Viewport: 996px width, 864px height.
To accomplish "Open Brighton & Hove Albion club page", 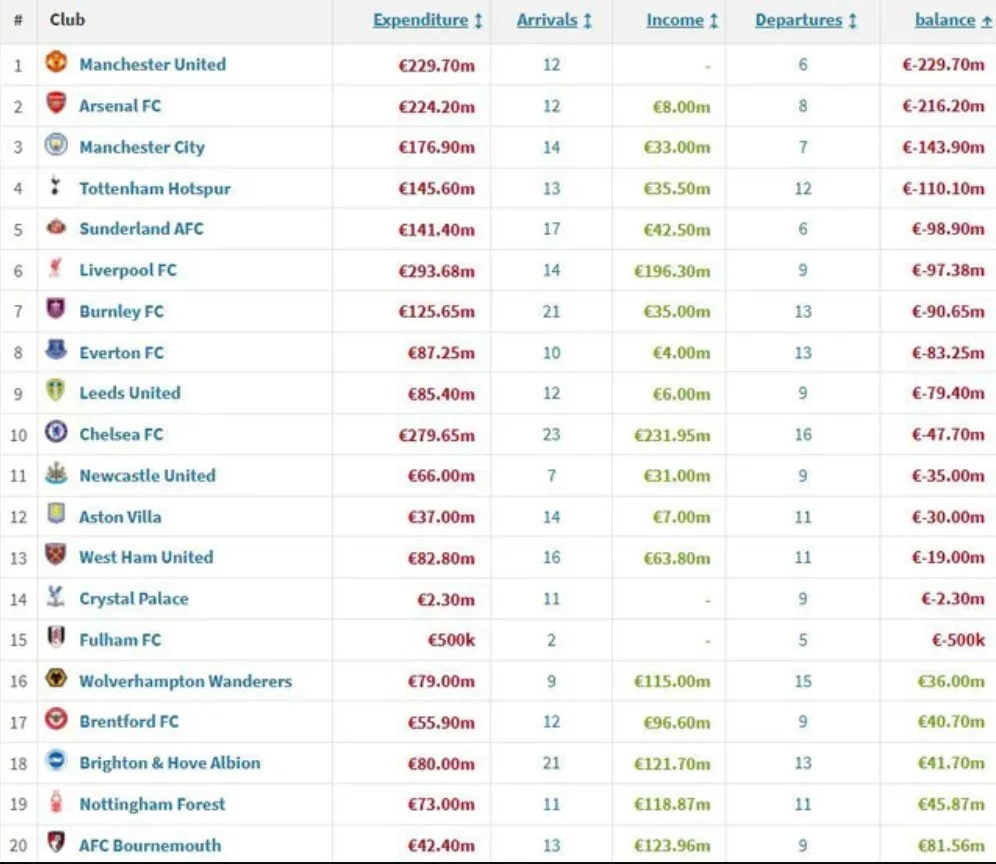I will pos(169,763).
